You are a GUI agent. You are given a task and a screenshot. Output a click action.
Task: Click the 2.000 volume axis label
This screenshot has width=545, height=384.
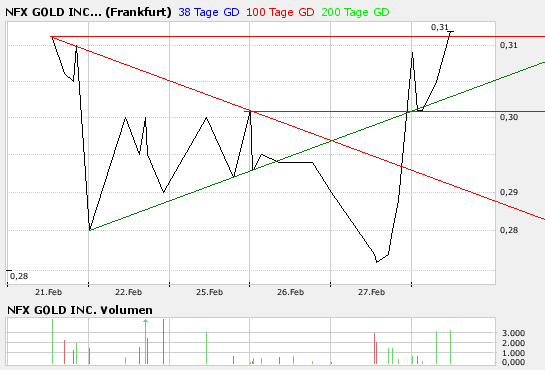513,343
